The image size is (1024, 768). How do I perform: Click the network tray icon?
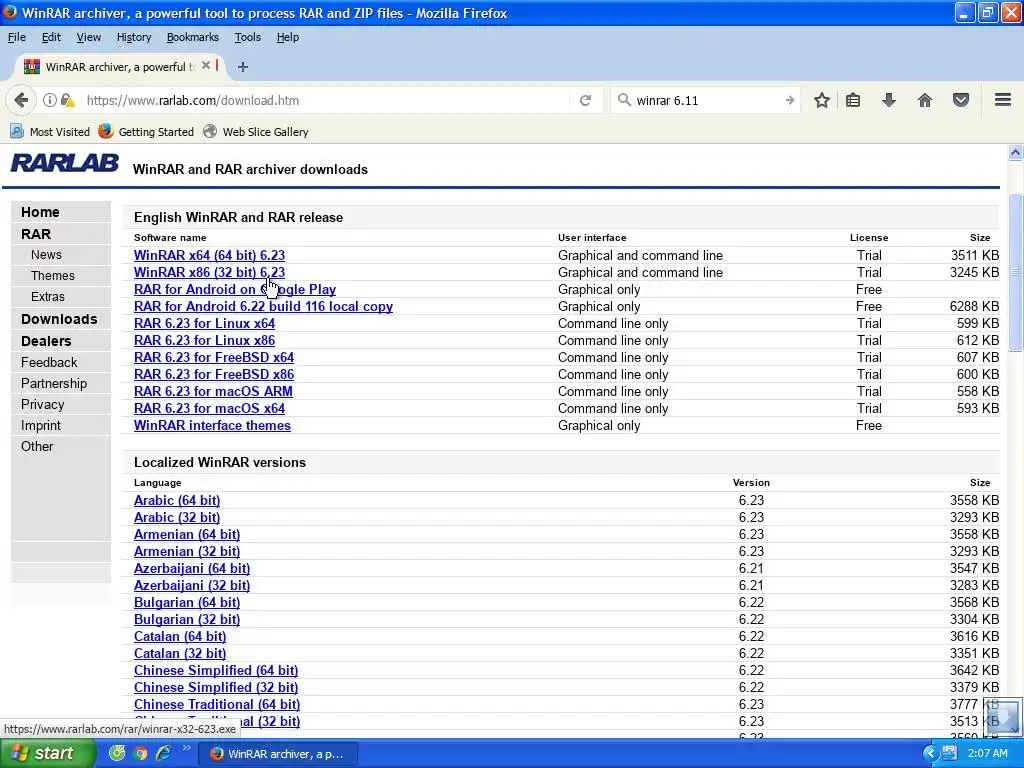pos(950,754)
